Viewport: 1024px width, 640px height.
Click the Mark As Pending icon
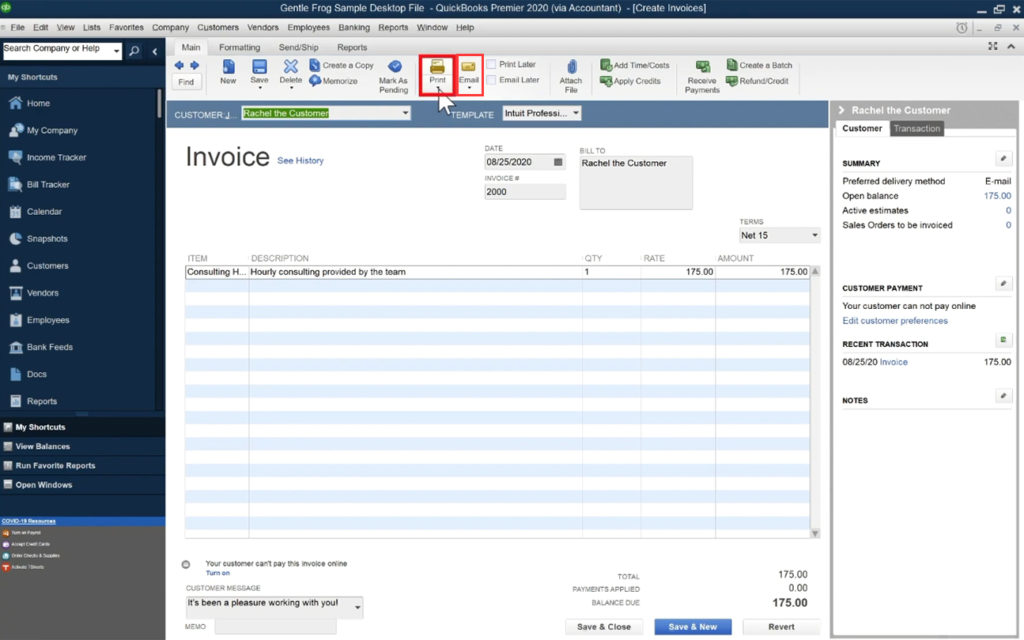pyautogui.click(x=394, y=67)
